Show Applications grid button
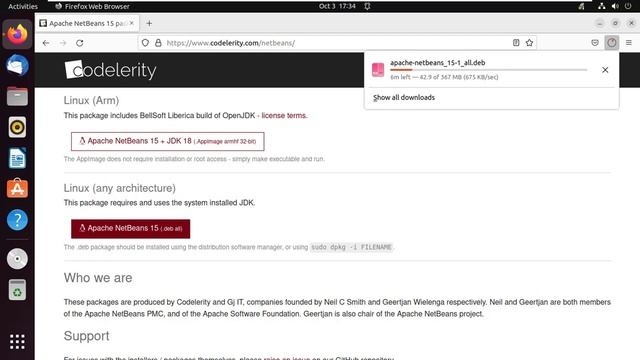The width and height of the screenshot is (640, 360). coord(17,342)
